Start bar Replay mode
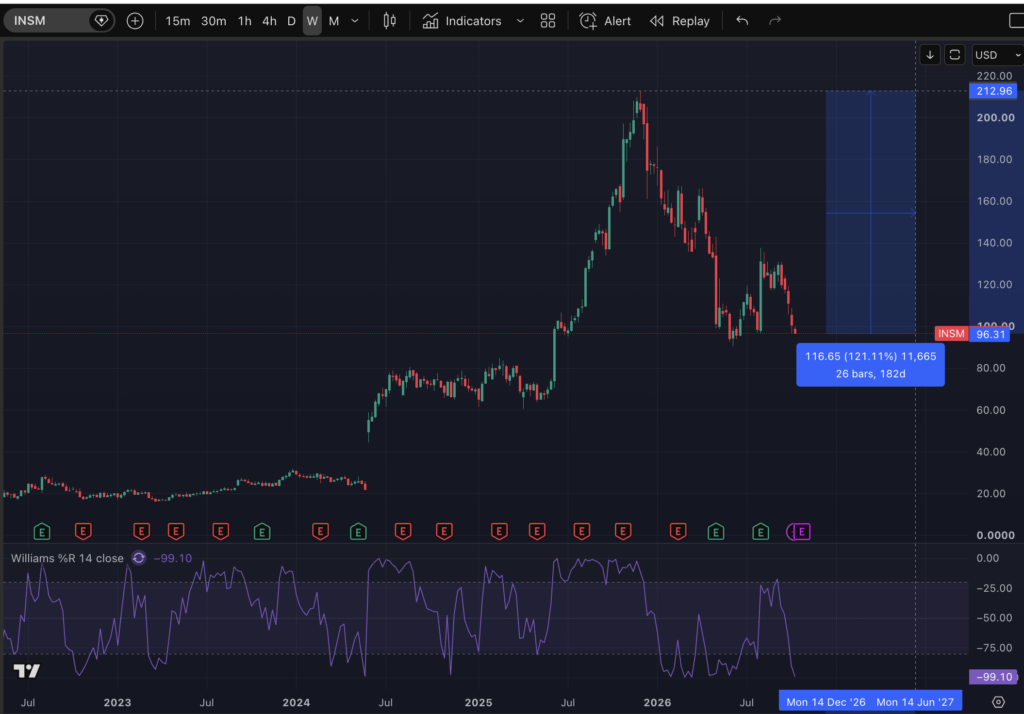1024x714 pixels. click(x=680, y=21)
